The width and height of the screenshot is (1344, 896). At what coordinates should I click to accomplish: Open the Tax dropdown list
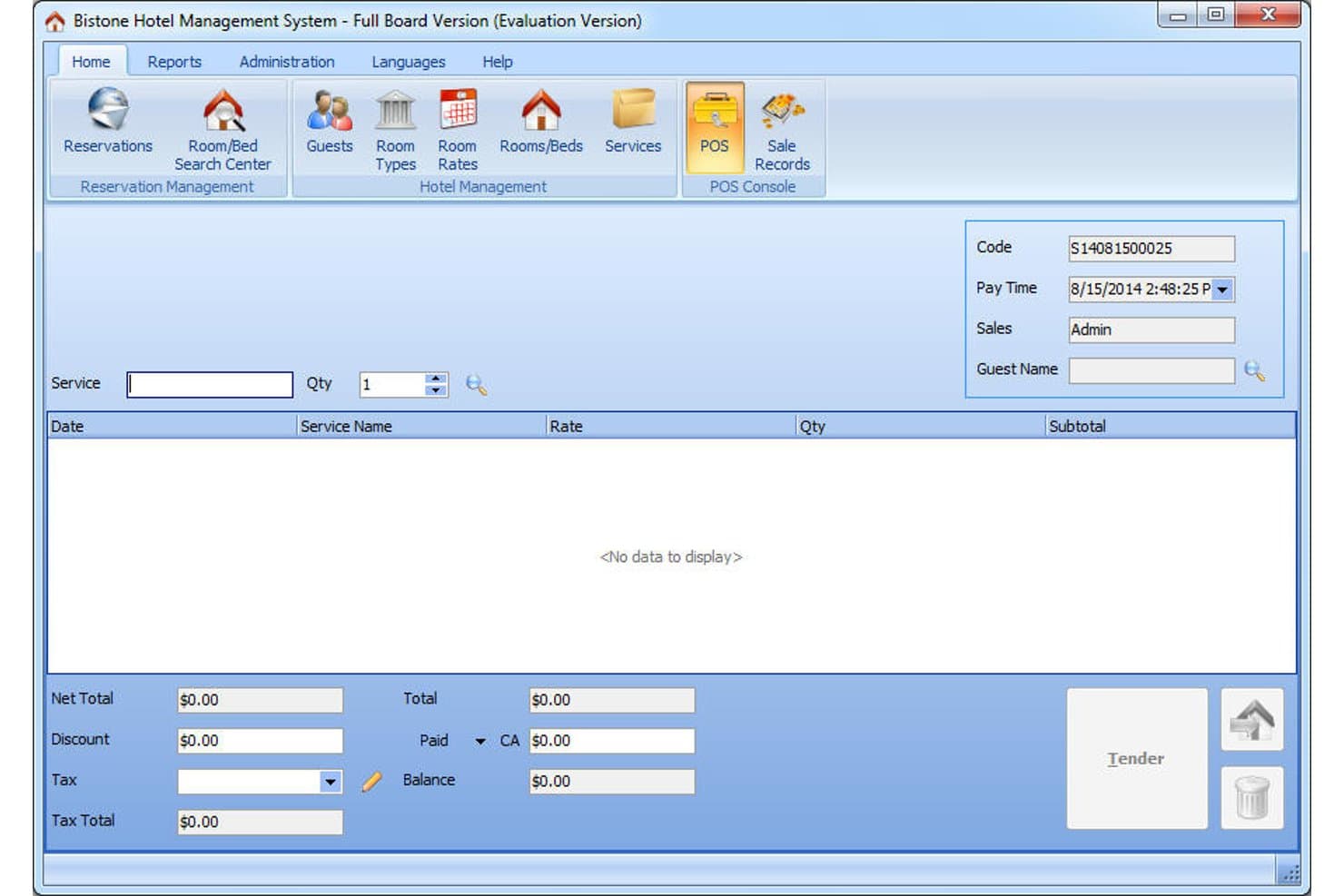click(331, 782)
